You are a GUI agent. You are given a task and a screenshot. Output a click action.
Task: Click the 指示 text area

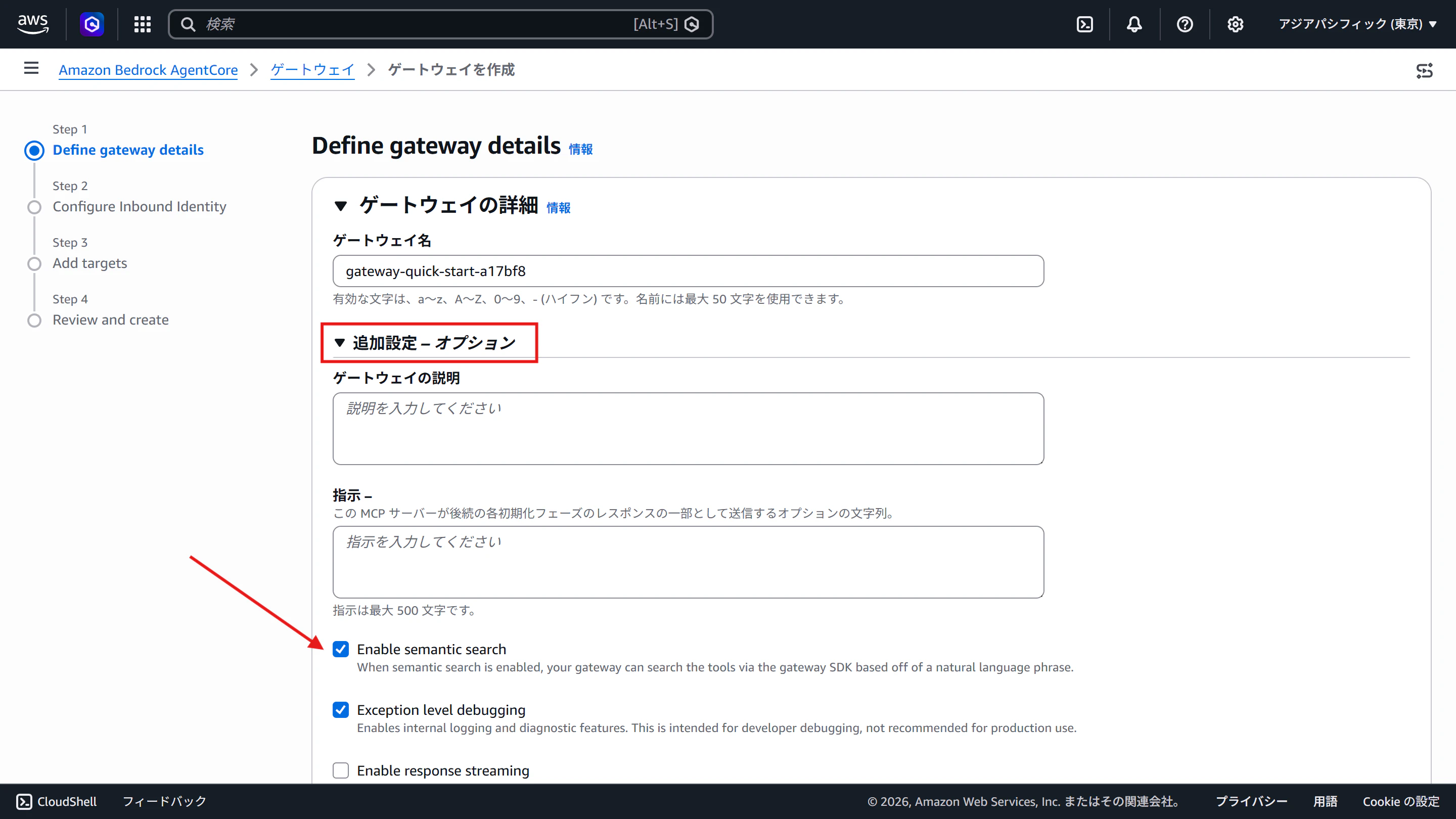(x=688, y=562)
